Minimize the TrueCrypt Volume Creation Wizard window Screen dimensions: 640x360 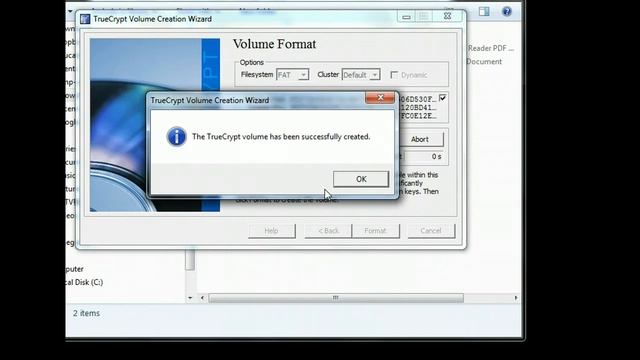[407, 17]
